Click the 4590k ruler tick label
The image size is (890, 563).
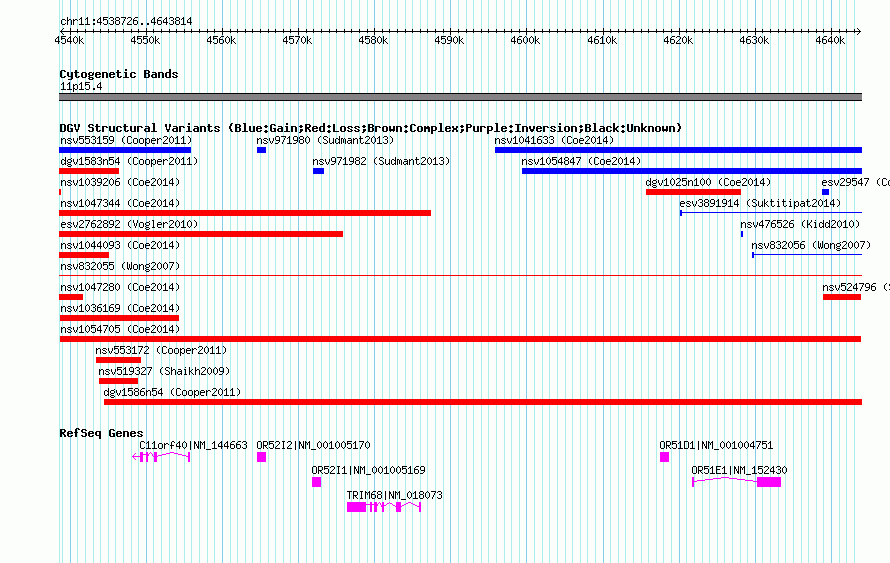(450, 40)
